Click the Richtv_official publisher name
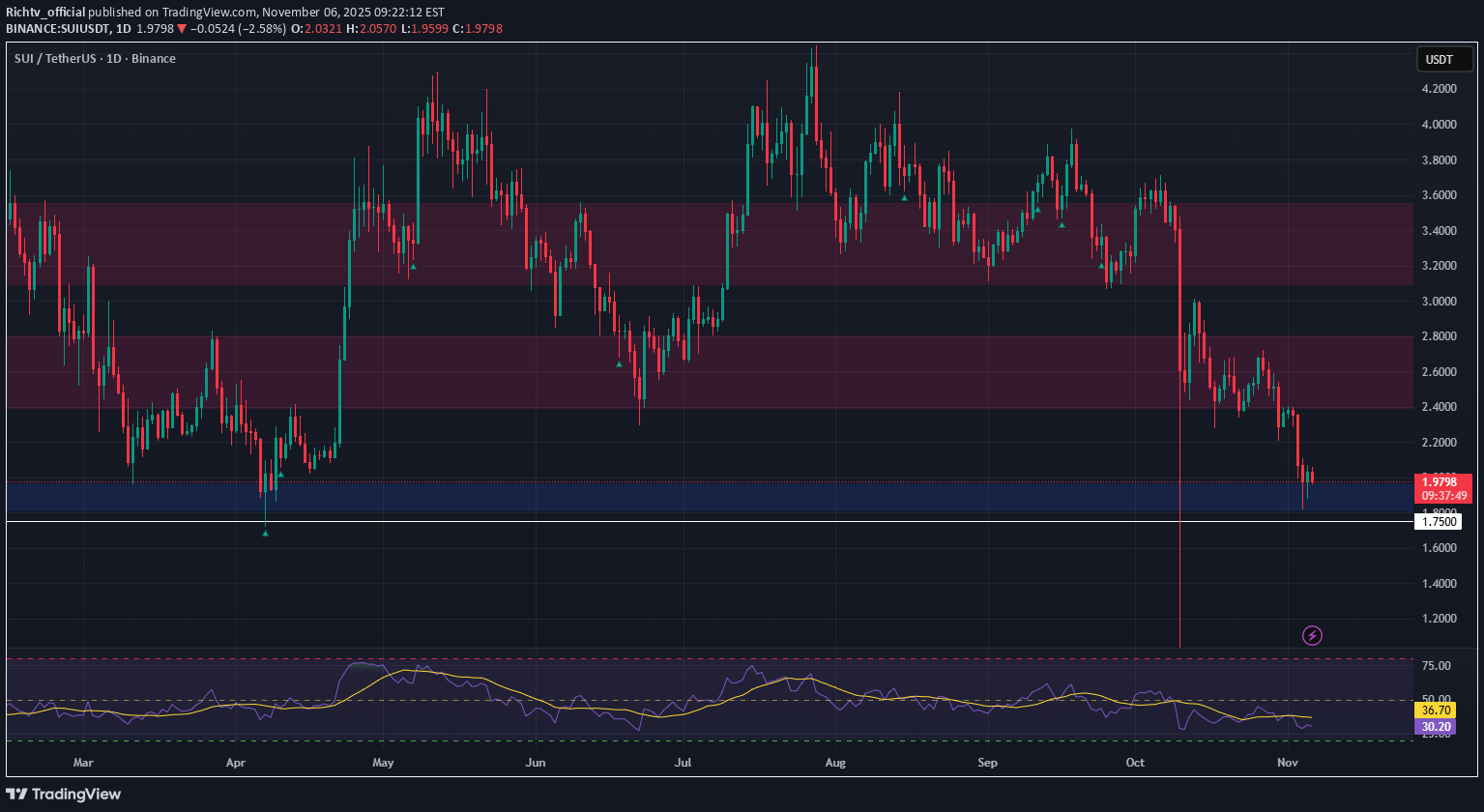Screen dimensions: 1484x812 pos(44,13)
